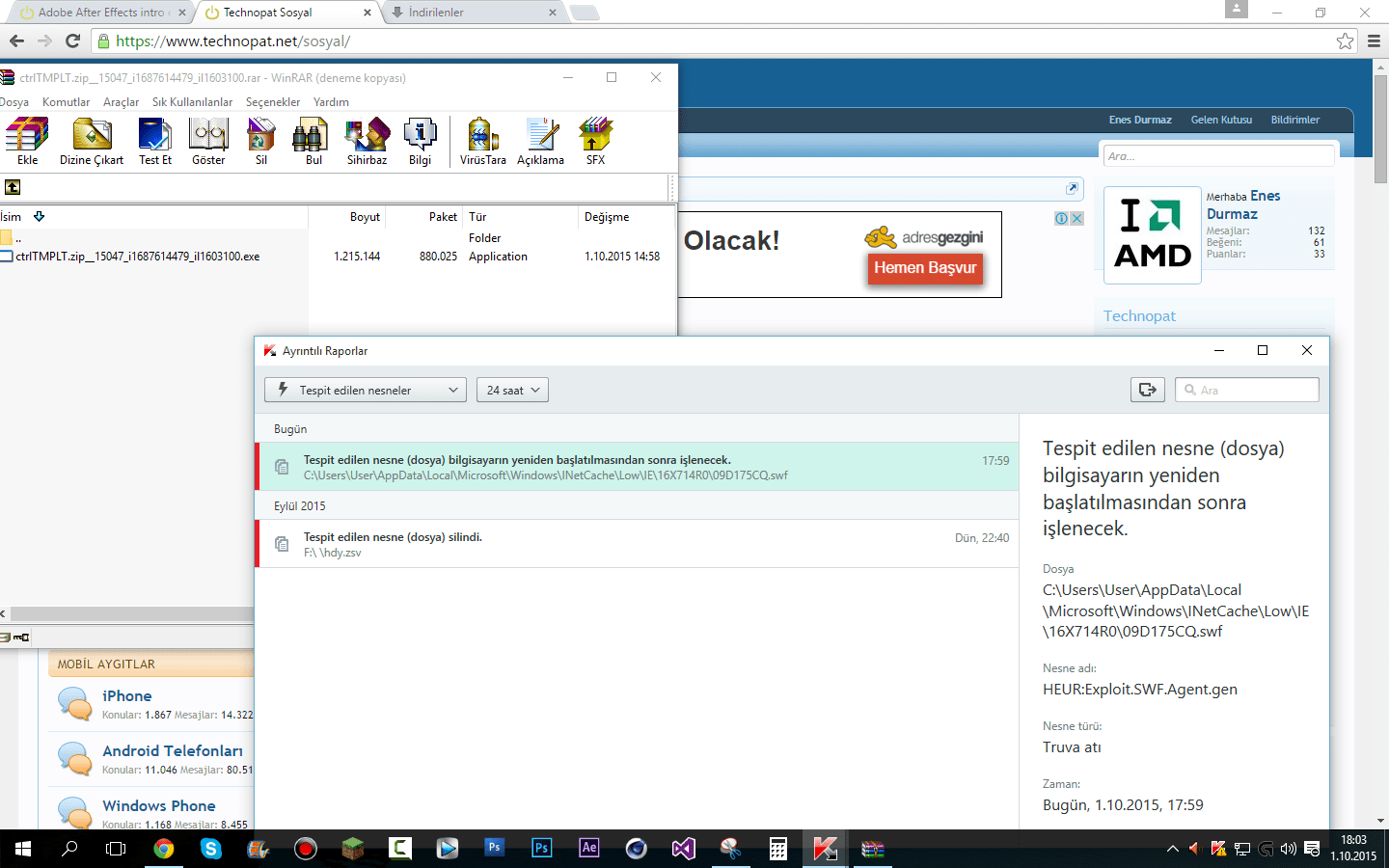The height and width of the screenshot is (868, 1389).
Task: Click the SFX icon in WinRAR
Action: click(596, 142)
